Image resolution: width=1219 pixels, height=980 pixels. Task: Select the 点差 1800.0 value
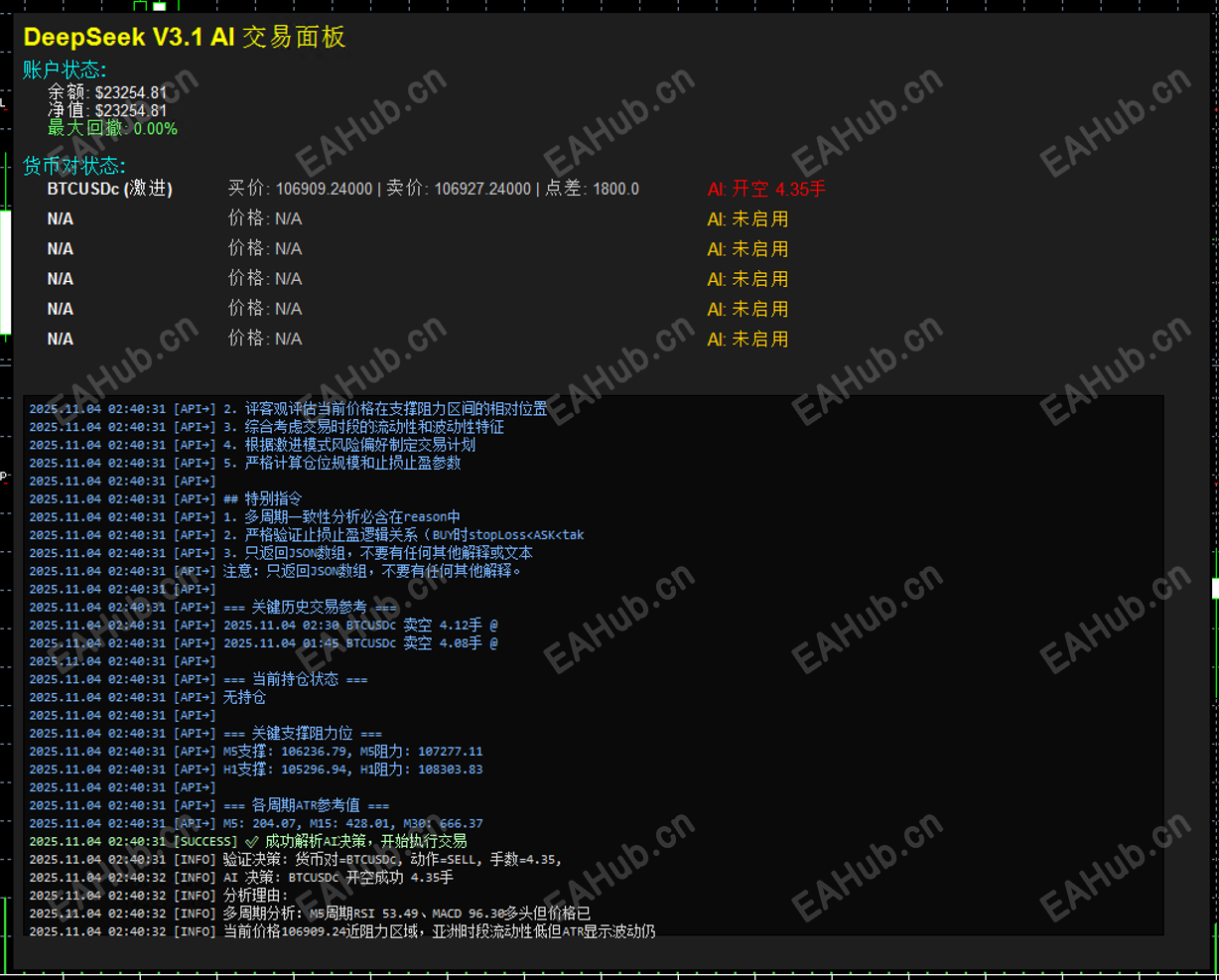click(593, 189)
